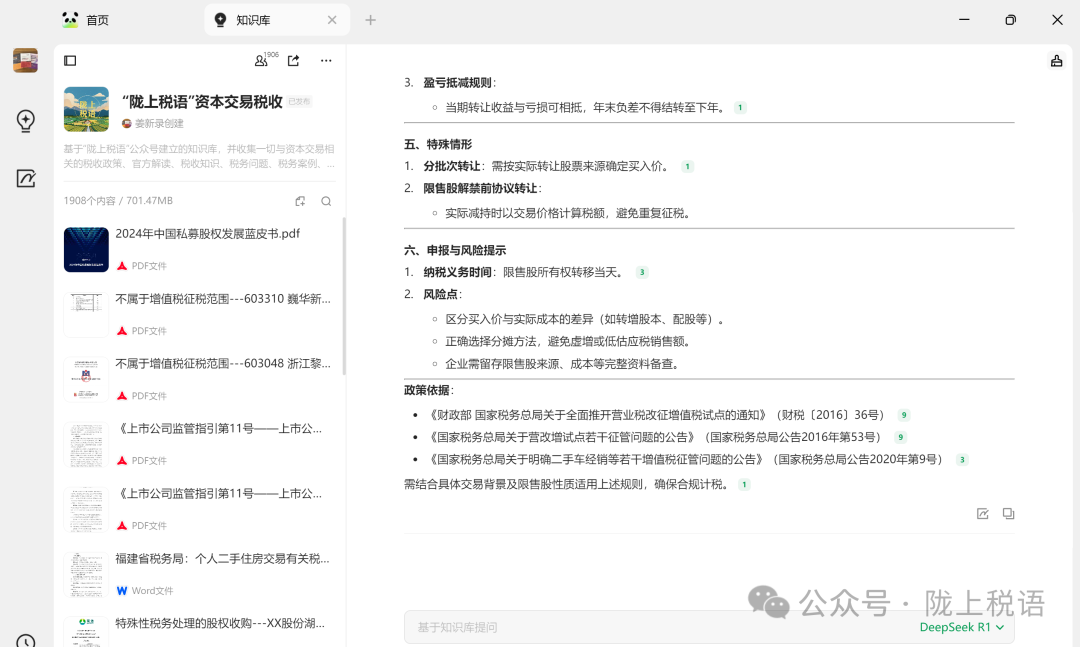Open the edit note icon in left sidebar
Image resolution: width=1080 pixels, height=647 pixels.
tap(26, 179)
